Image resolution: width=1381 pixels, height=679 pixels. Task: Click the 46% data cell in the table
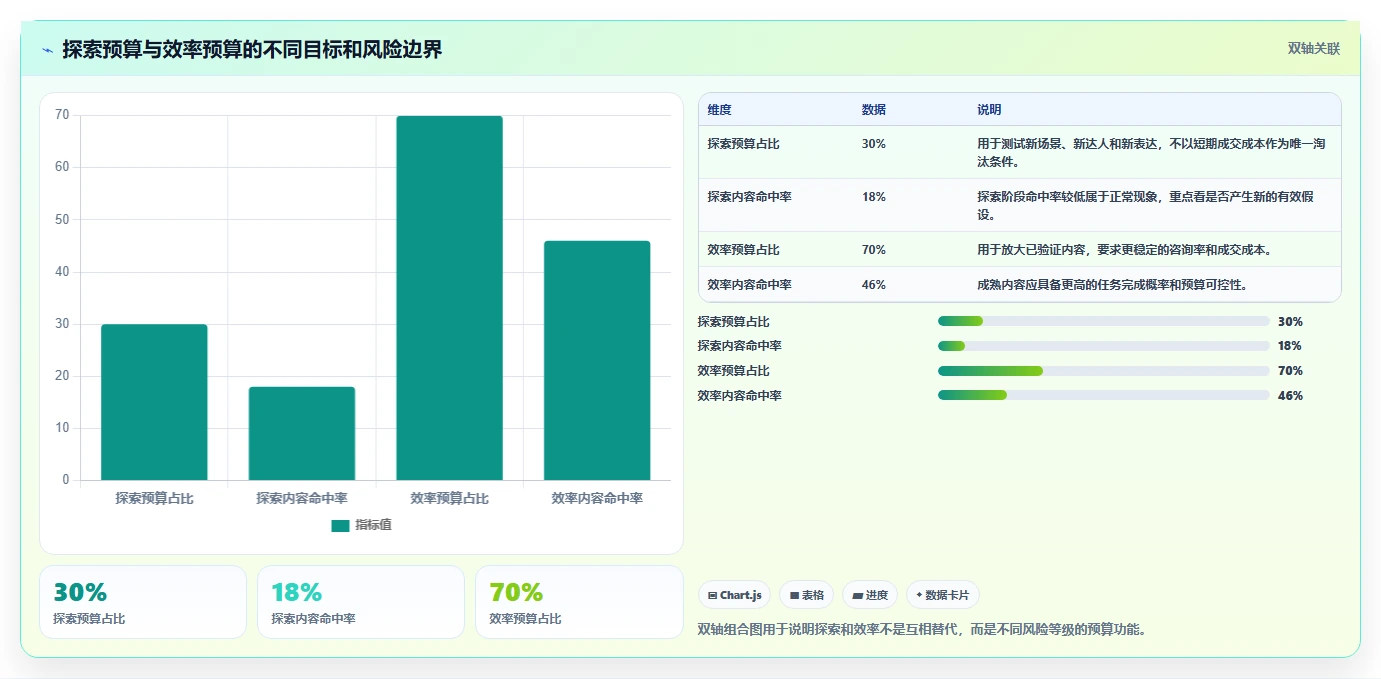(873, 285)
